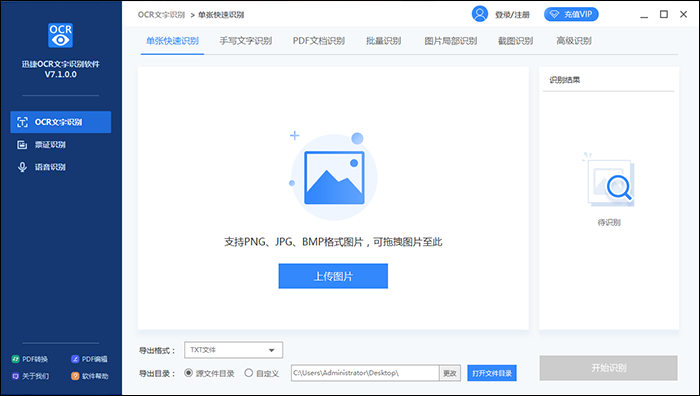Click the 关于我们 icon
This screenshot has height=396, width=700.
pos(15,376)
